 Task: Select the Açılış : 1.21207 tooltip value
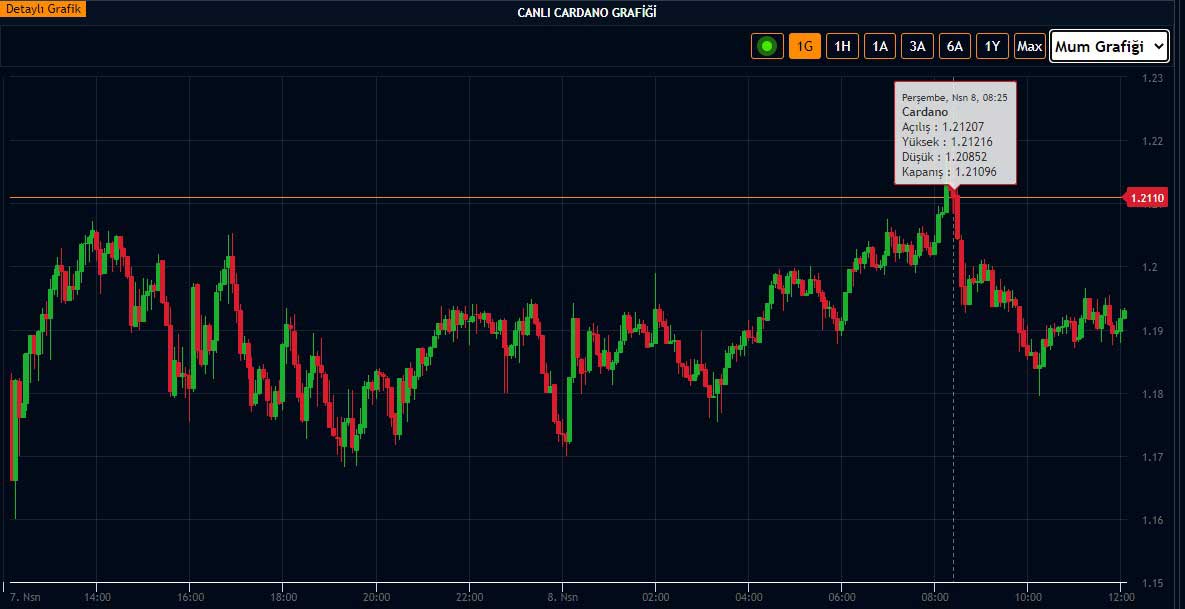943,127
